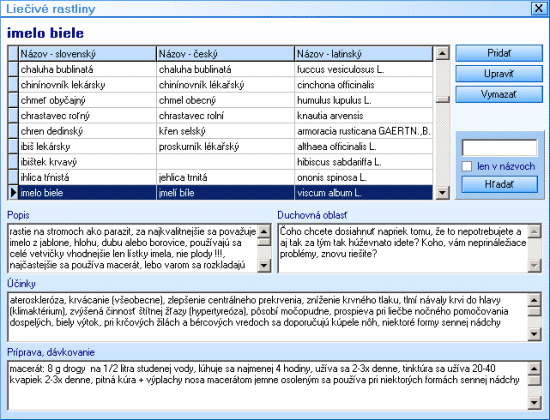Click the Czech cell 'jehlica trnitá'

[x=226, y=178]
